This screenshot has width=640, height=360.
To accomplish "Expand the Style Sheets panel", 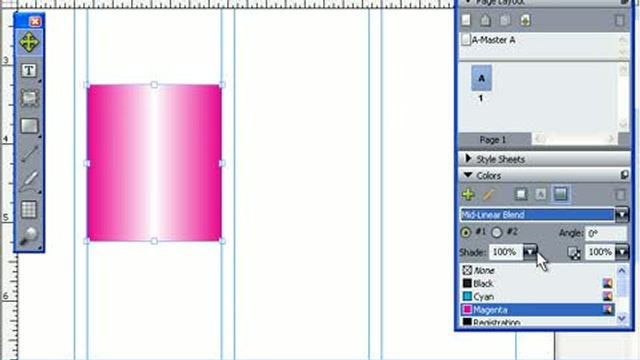I will (x=468, y=159).
